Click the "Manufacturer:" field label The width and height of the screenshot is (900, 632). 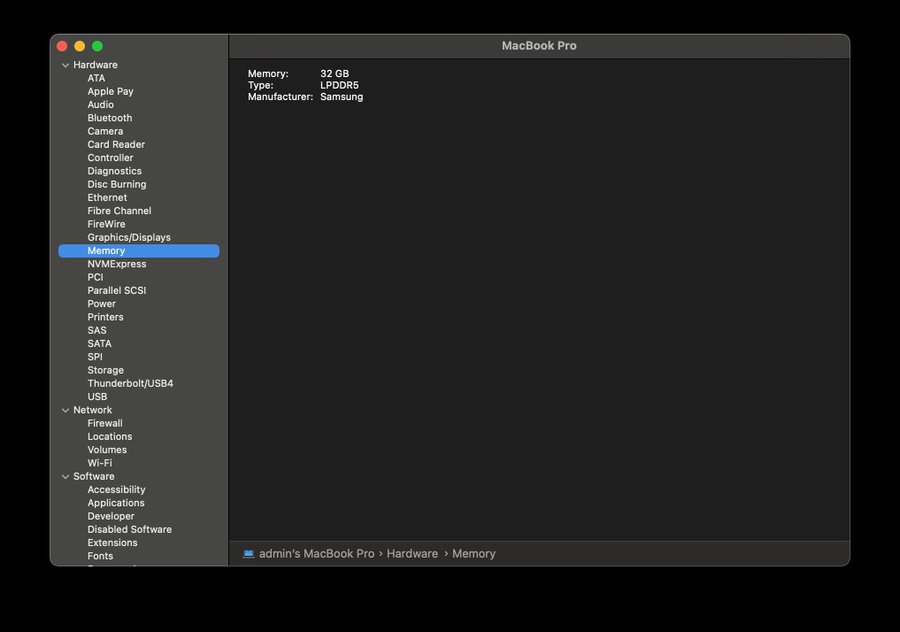click(280, 96)
